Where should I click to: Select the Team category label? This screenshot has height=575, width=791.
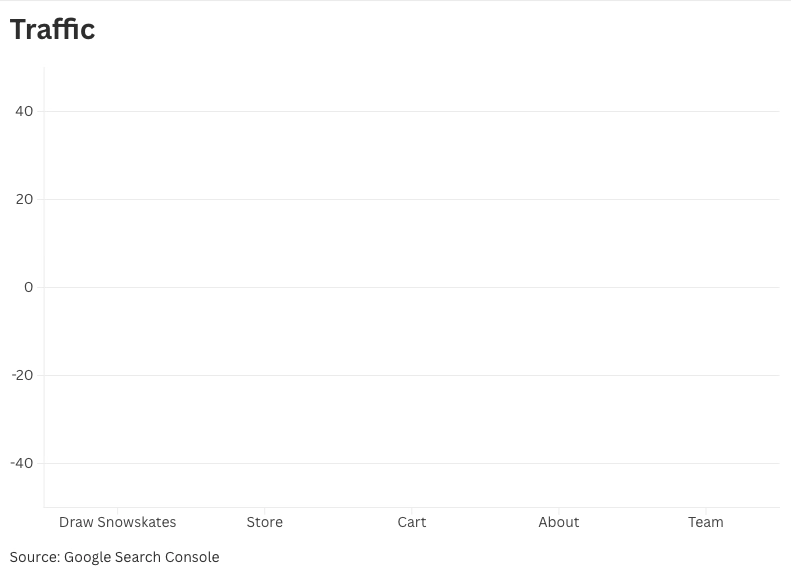706,522
